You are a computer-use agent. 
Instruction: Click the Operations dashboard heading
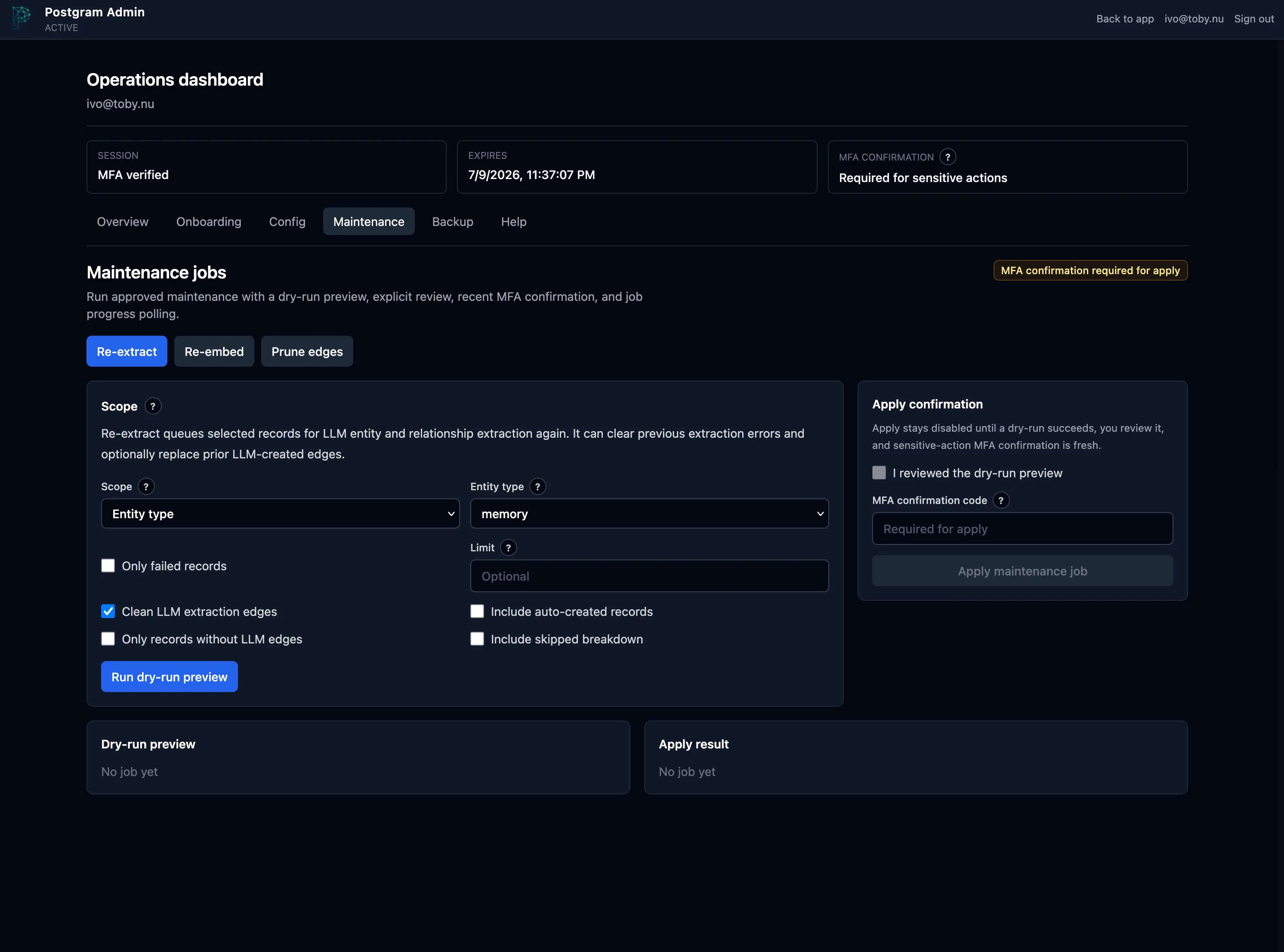pos(175,80)
